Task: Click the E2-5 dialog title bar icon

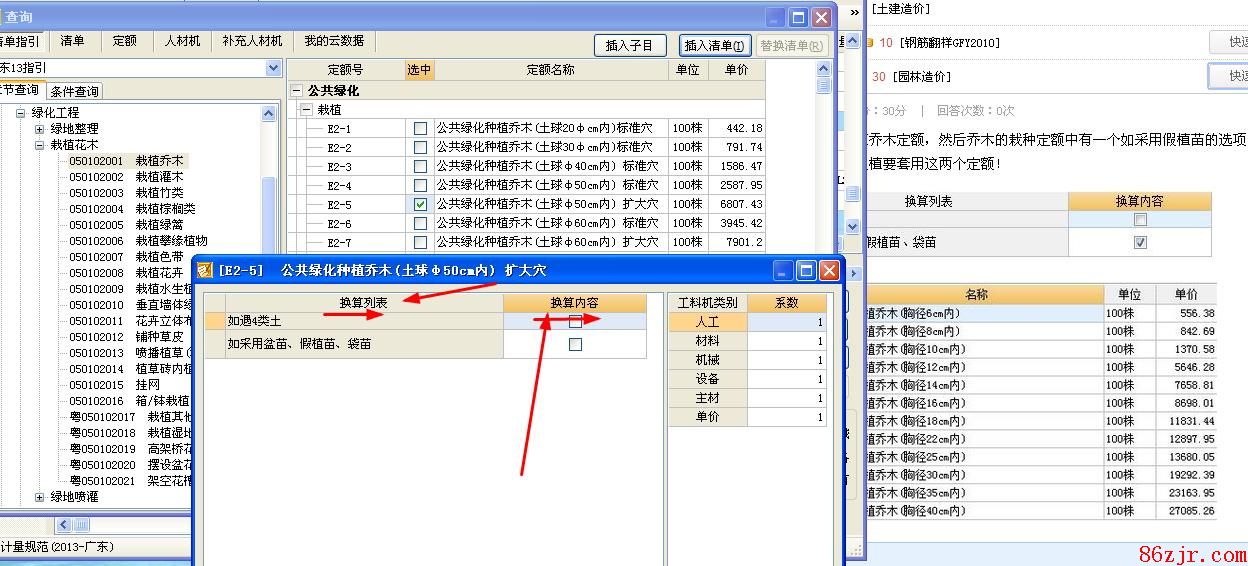Action: 205,270
